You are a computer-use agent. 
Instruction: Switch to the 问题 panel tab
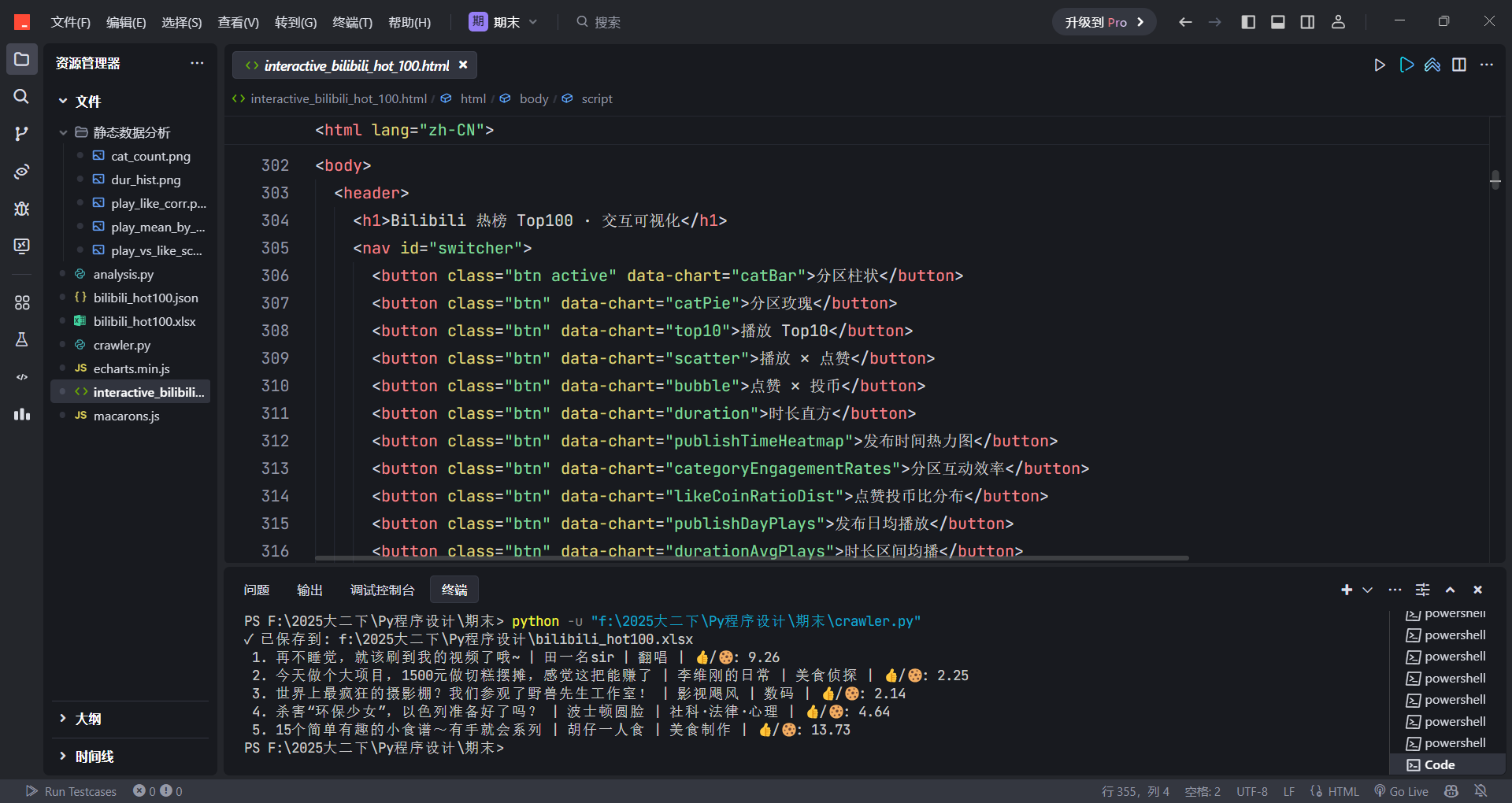257,590
